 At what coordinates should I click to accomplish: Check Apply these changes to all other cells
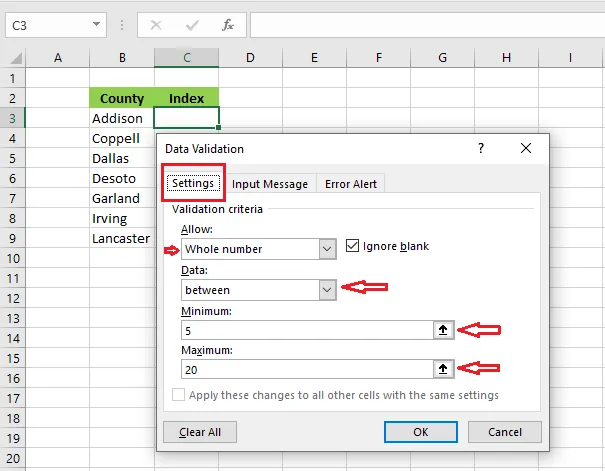coord(178,395)
